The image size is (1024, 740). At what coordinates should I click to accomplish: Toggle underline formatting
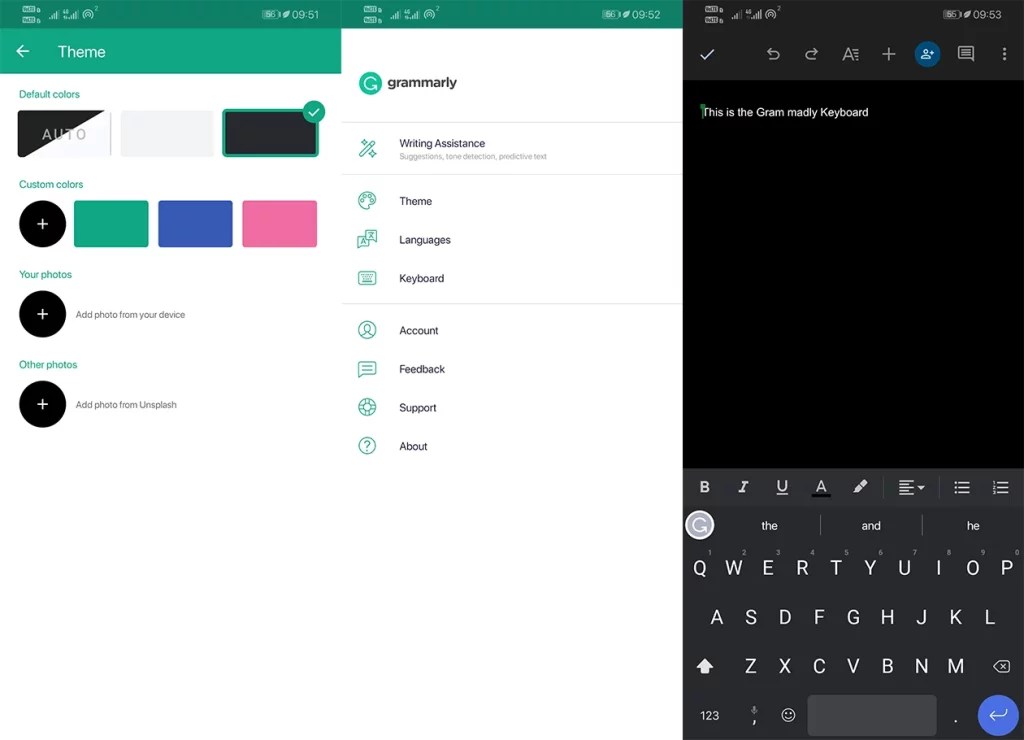(x=782, y=487)
